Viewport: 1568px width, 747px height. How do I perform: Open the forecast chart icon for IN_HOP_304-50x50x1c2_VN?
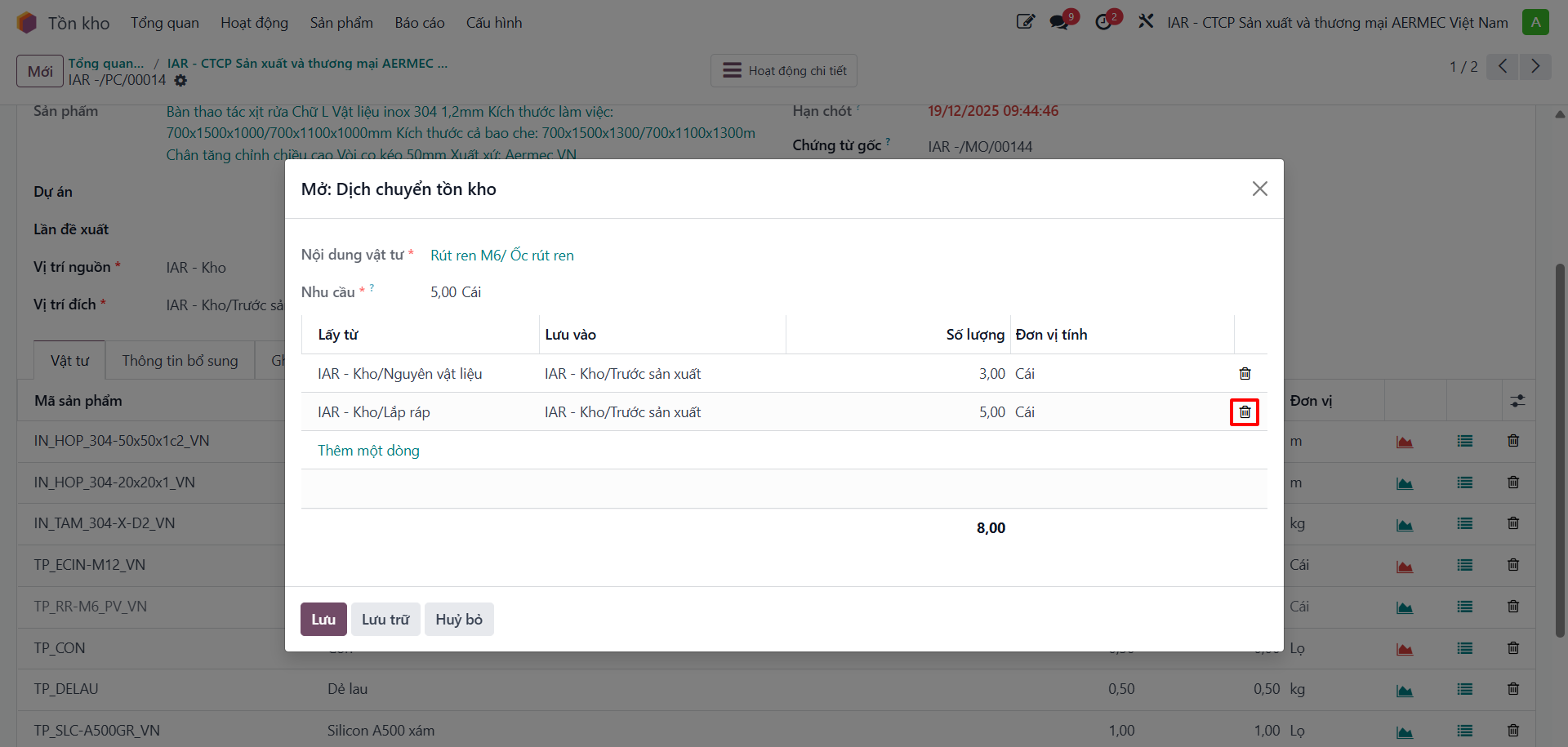pyautogui.click(x=1405, y=442)
